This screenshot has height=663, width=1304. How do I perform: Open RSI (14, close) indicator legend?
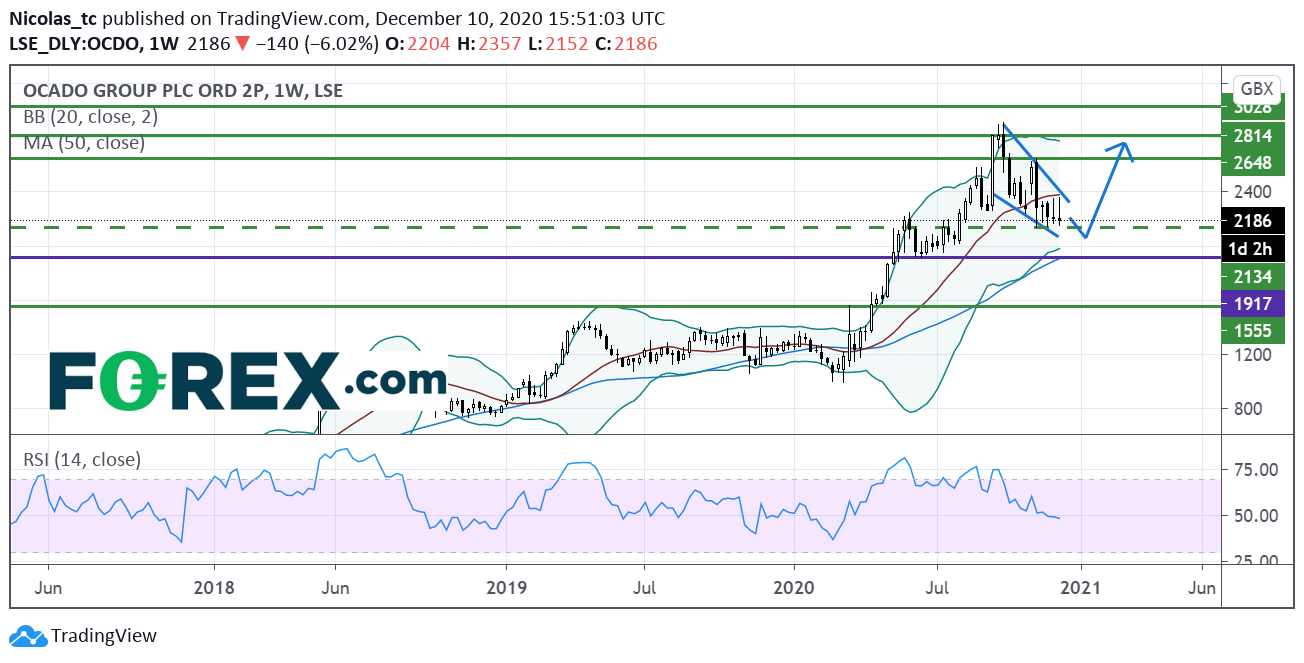coord(82,460)
